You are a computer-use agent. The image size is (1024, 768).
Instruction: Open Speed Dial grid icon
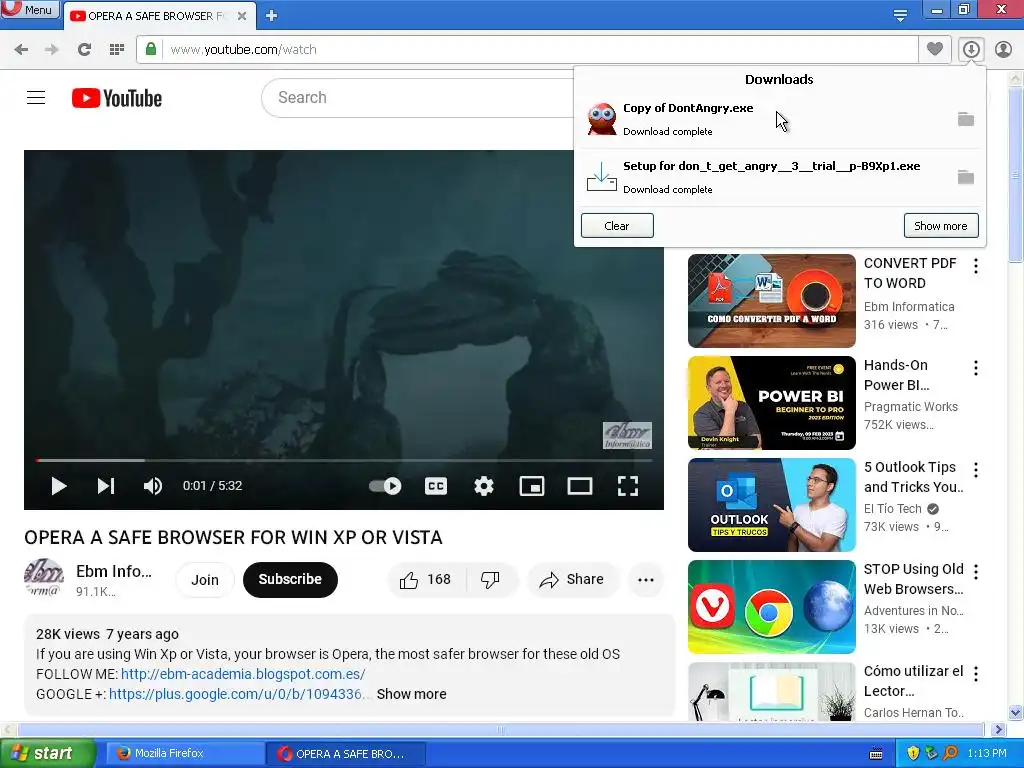pos(117,50)
